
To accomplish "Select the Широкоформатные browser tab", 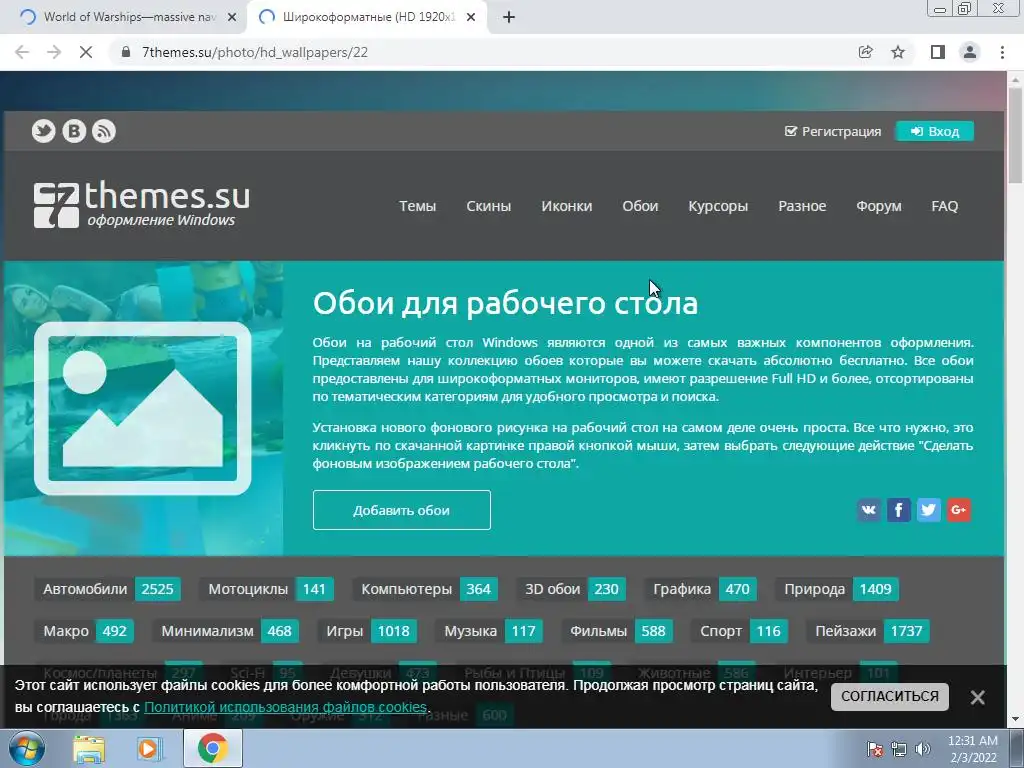I will 366,18.
